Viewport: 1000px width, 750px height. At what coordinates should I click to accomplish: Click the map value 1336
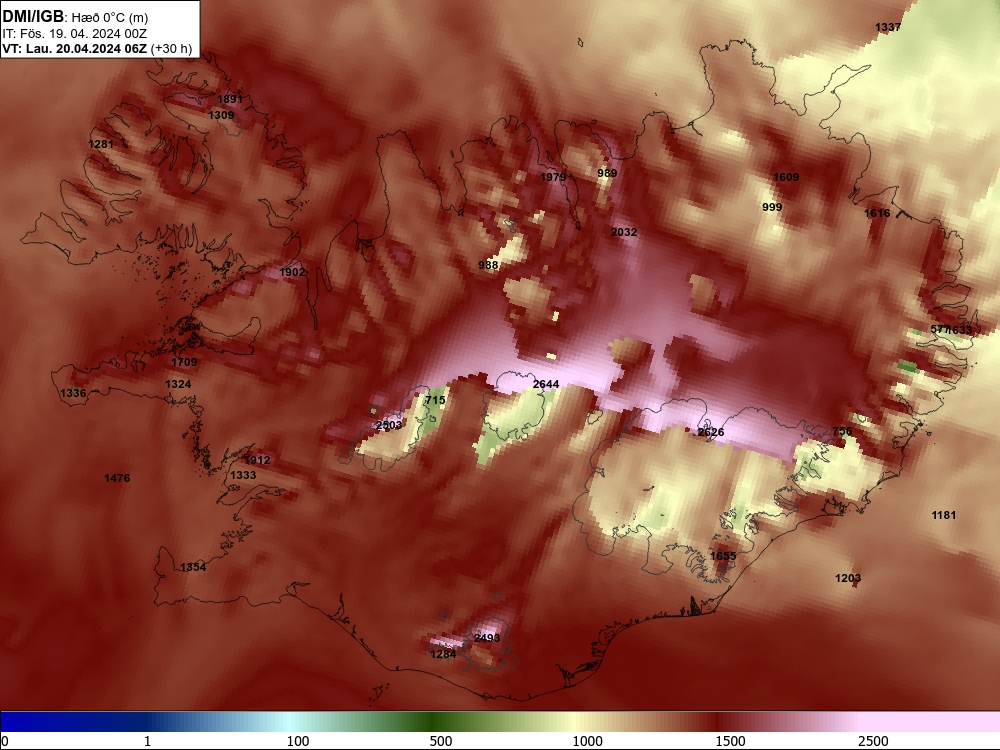[73, 393]
